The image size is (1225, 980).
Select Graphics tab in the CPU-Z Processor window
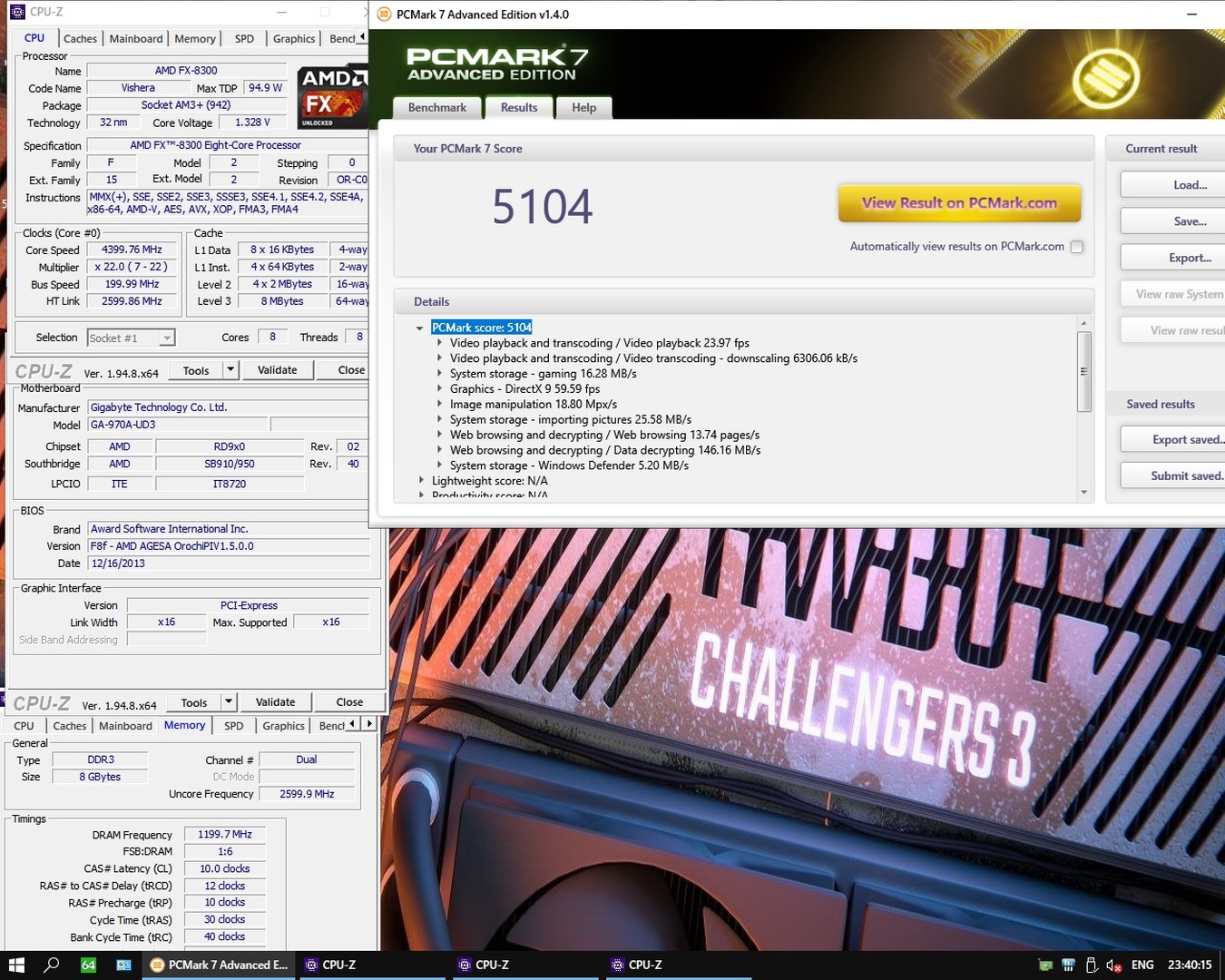pyautogui.click(x=294, y=39)
